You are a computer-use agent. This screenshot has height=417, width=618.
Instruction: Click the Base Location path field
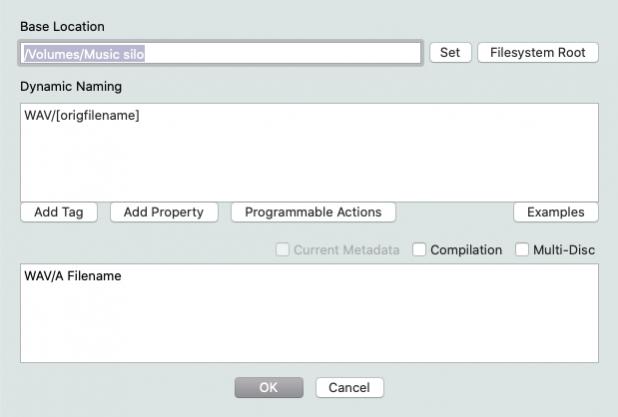coord(220,53)
